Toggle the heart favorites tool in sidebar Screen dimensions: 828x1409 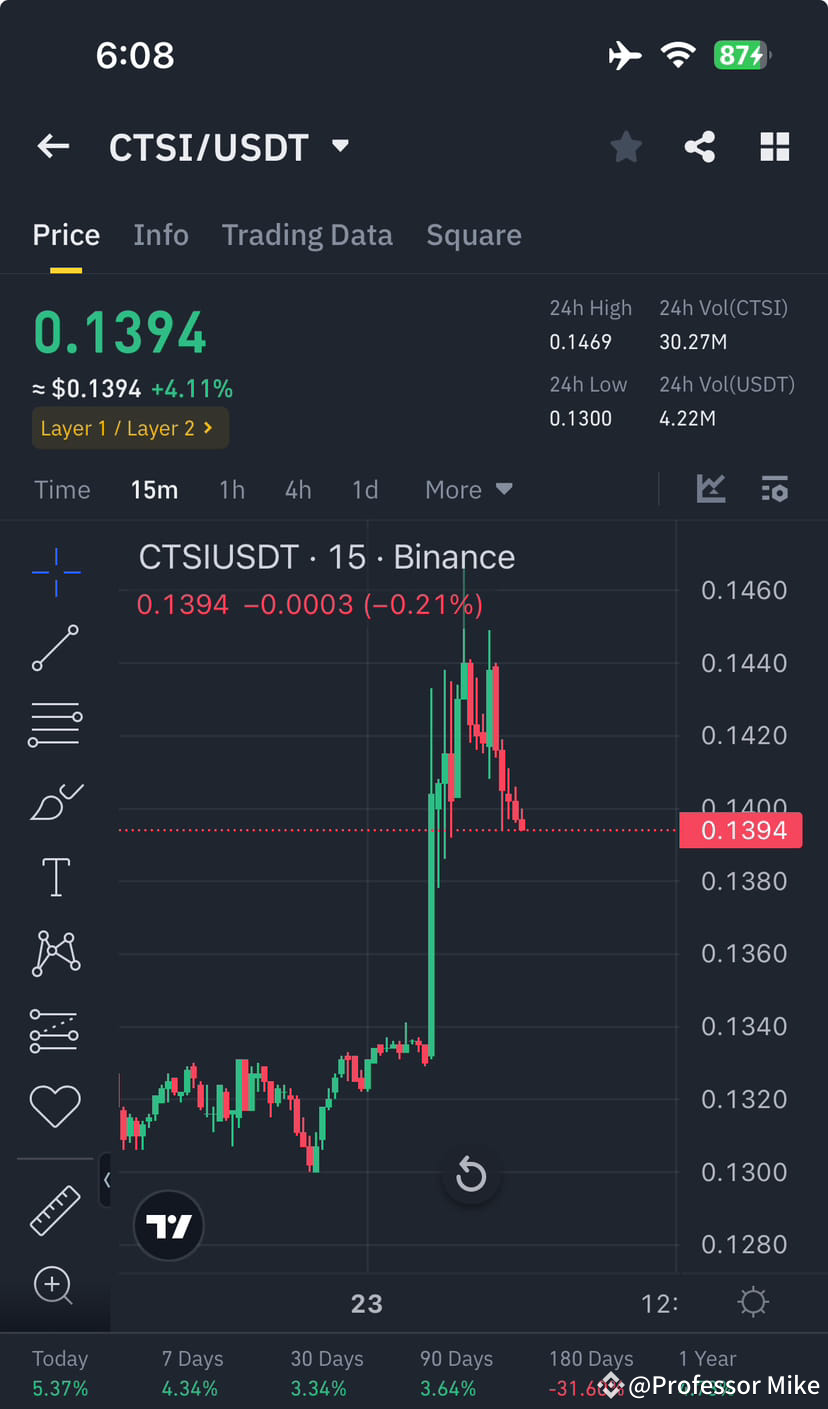coord(55,1105)
